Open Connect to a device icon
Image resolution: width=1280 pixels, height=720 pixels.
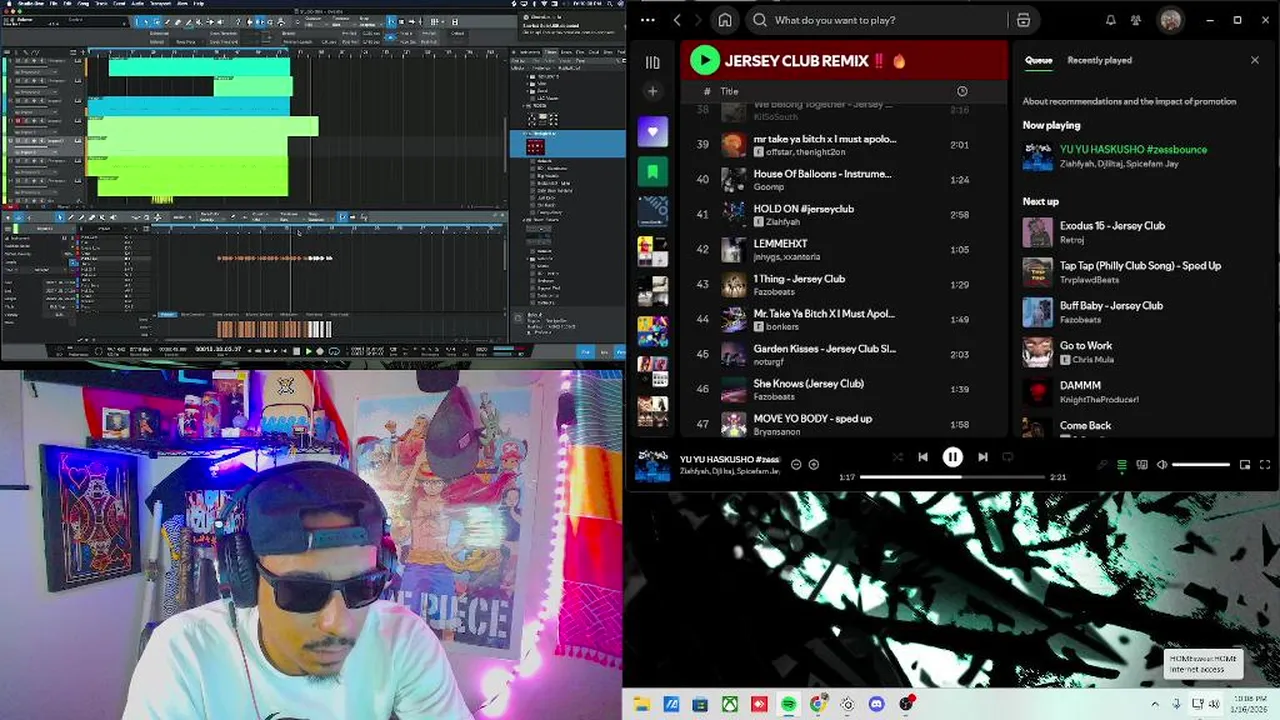click(1142, 465)
